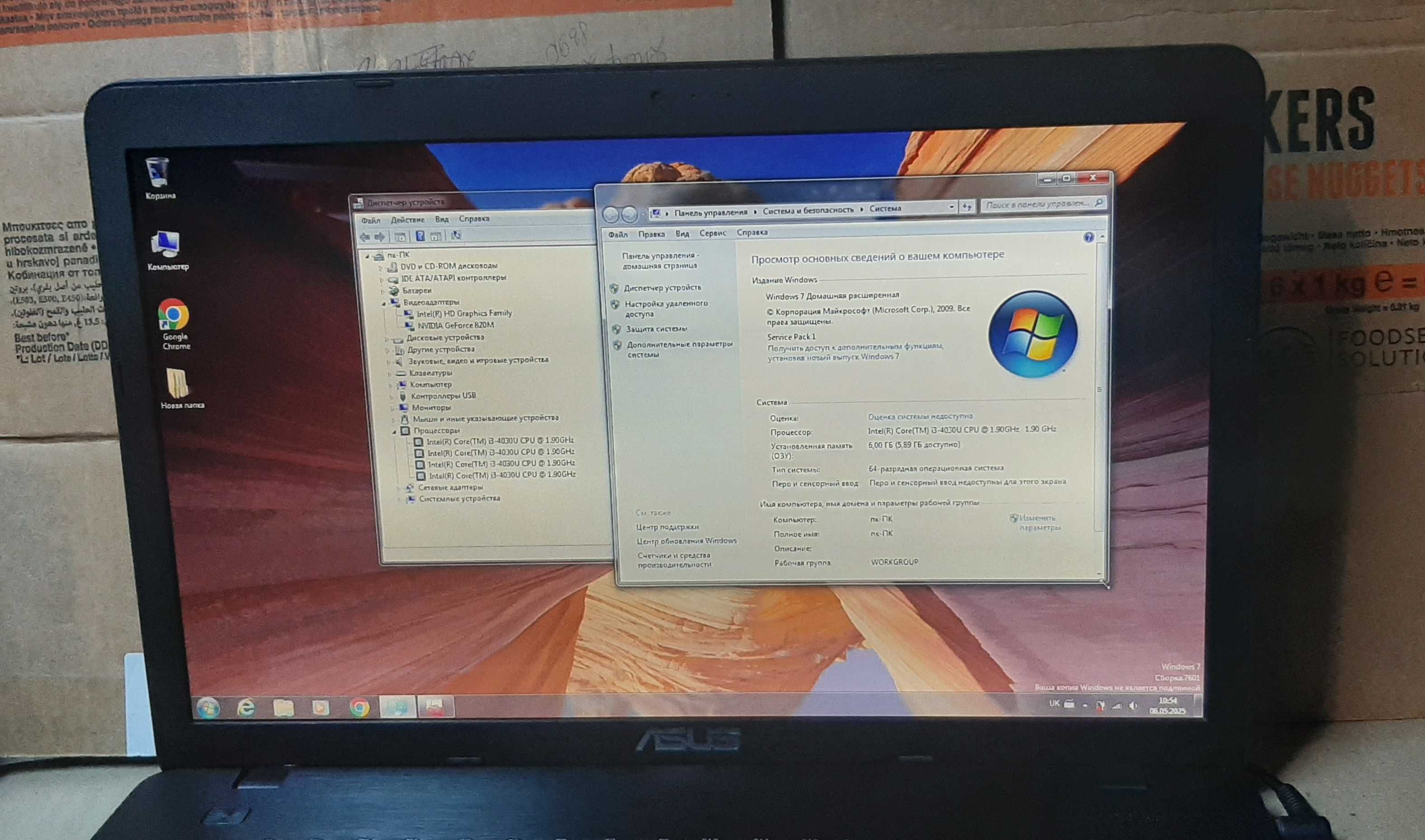The width and height of the screenshot is (1425, 840).
Task: Click the blue help icon in Device Manager toolbar
Action: 420,236
